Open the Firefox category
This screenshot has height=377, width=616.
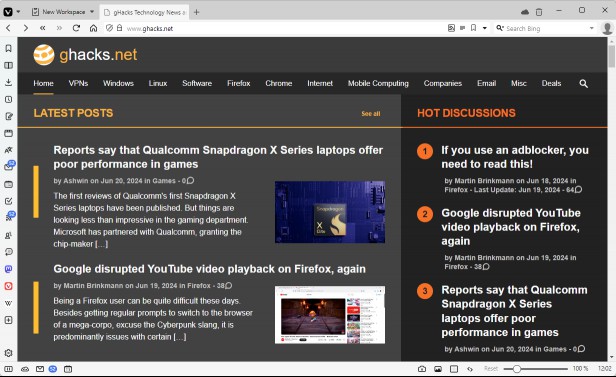point(238,83)
